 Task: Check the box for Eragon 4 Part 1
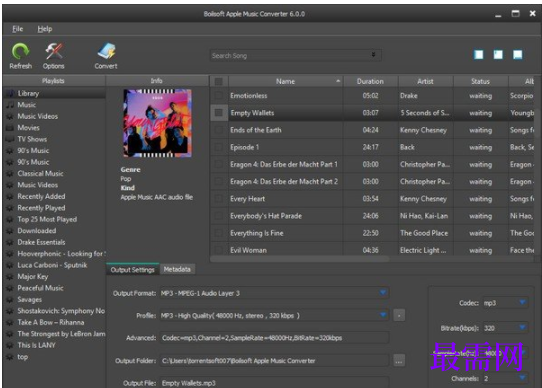[x=218, y=164]
